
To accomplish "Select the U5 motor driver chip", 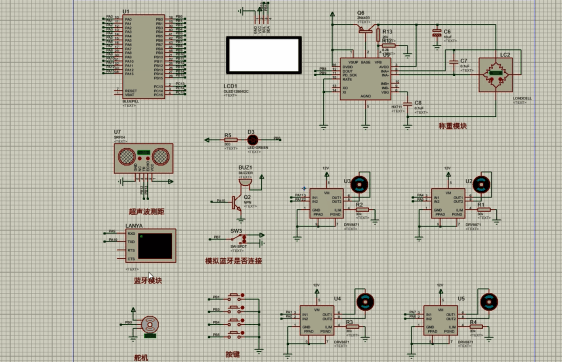I will point(441,320).
